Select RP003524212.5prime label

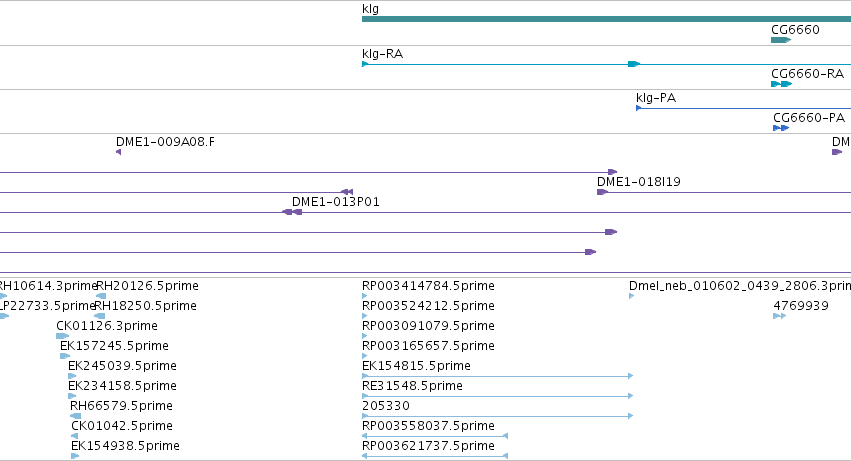coord(428,306)
